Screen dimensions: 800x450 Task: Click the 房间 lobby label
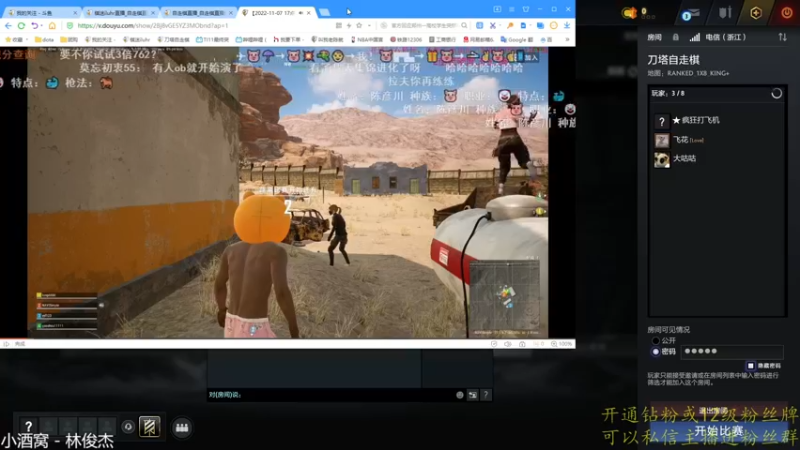[655, 37]
